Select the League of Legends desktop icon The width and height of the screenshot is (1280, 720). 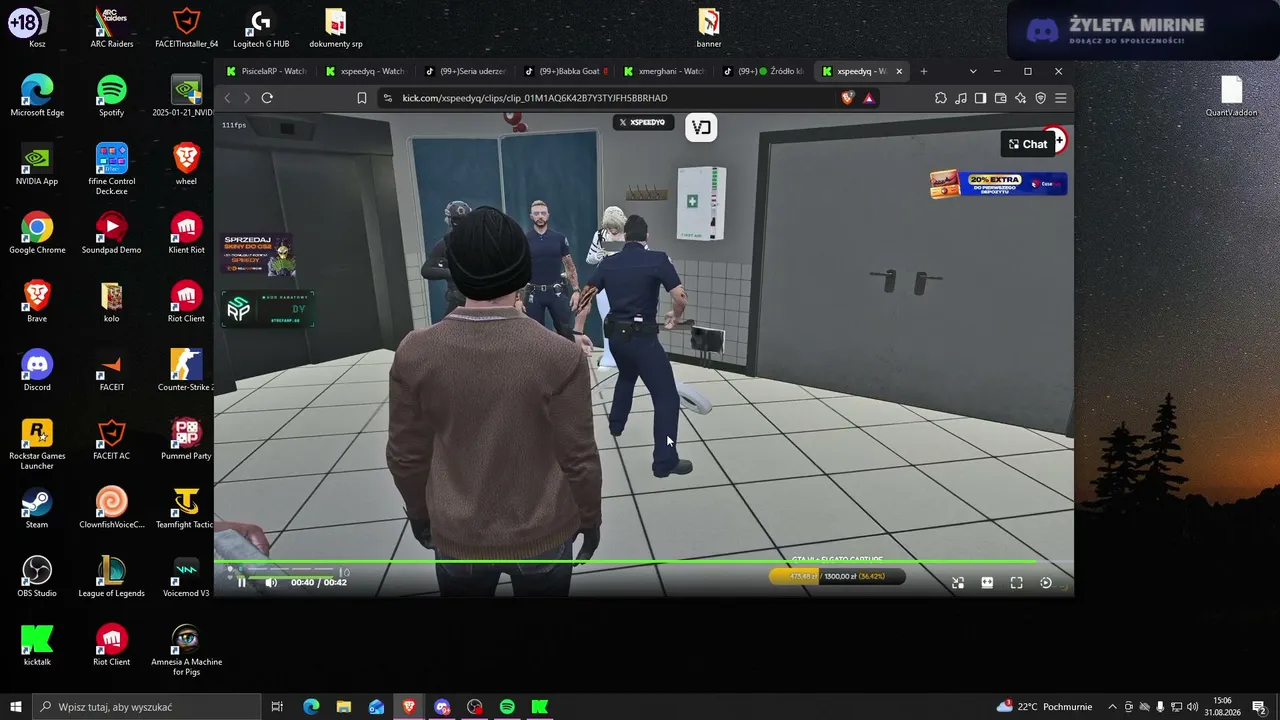[x=111, y=577]
